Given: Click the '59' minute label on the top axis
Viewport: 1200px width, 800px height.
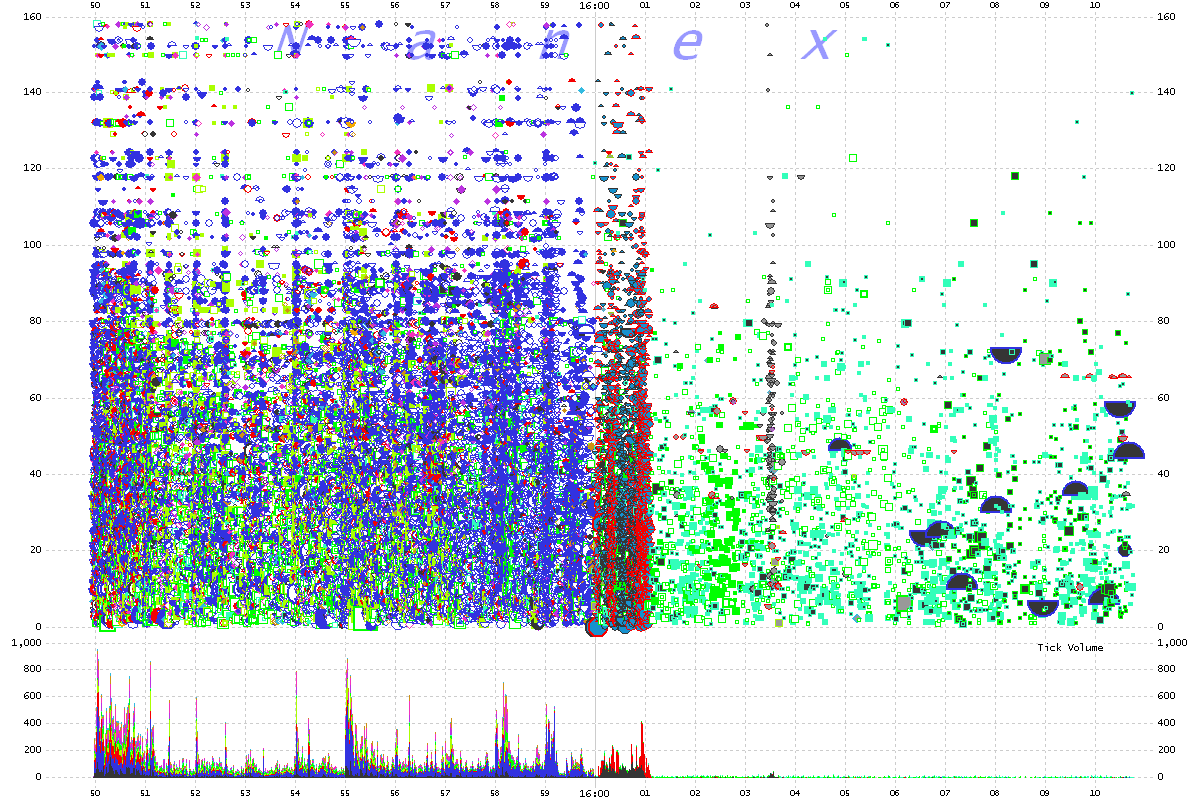Looking at the screenshot, I should pos(545,5).
